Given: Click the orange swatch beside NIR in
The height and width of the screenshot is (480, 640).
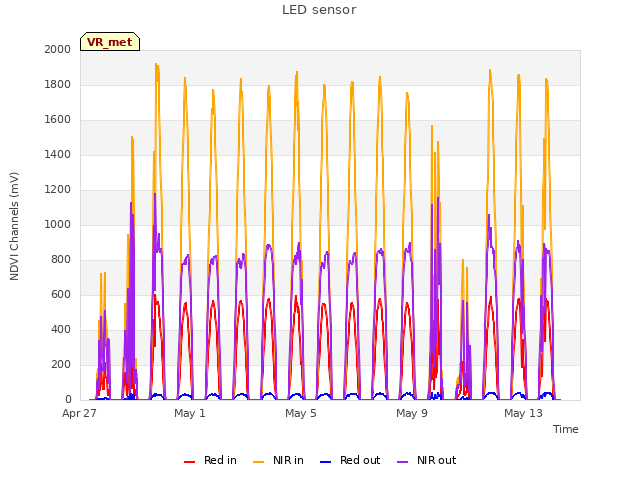Looking at the screenshot, I should [258, 462].
